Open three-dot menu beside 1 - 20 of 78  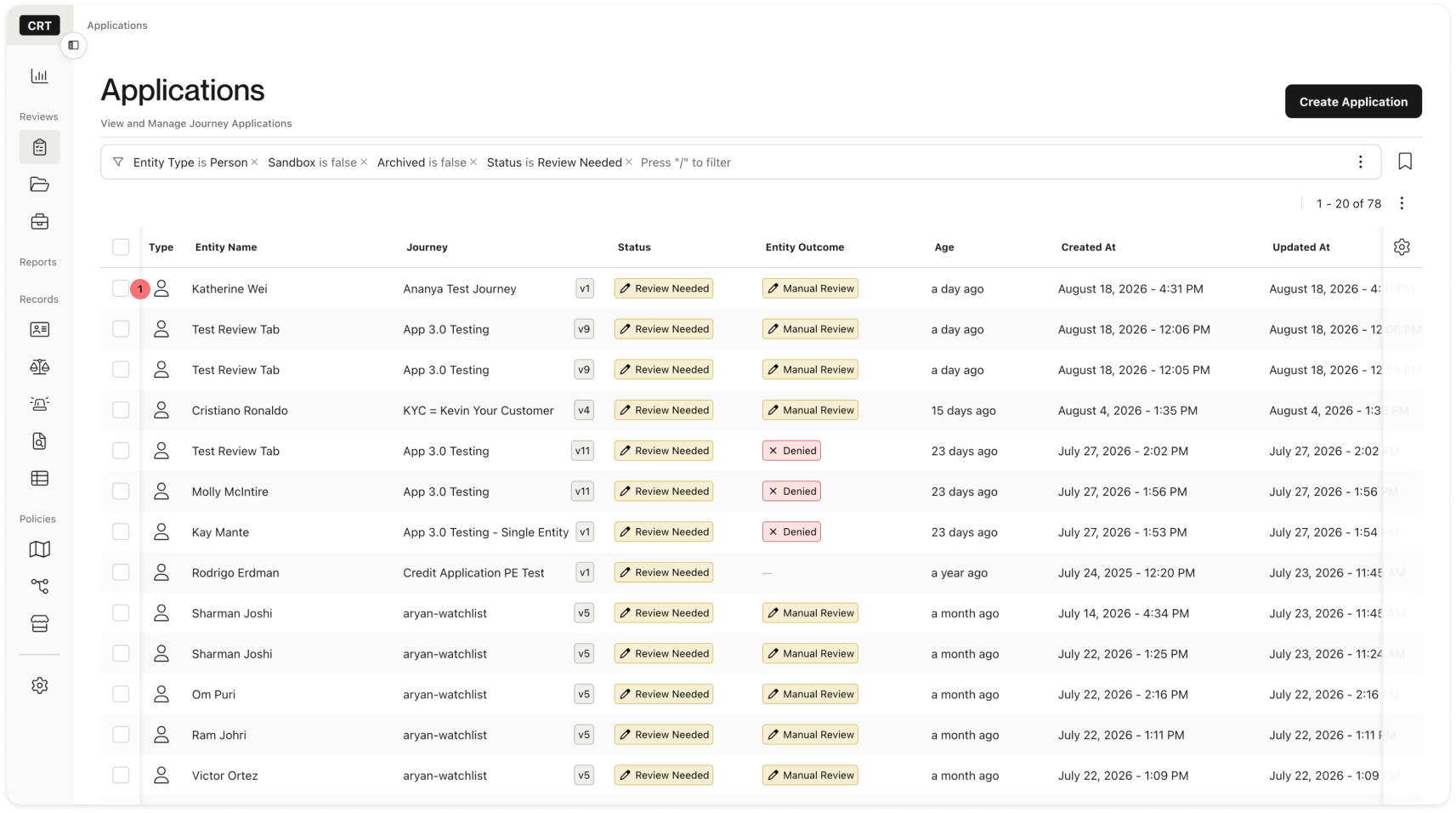click(1402, 203)
